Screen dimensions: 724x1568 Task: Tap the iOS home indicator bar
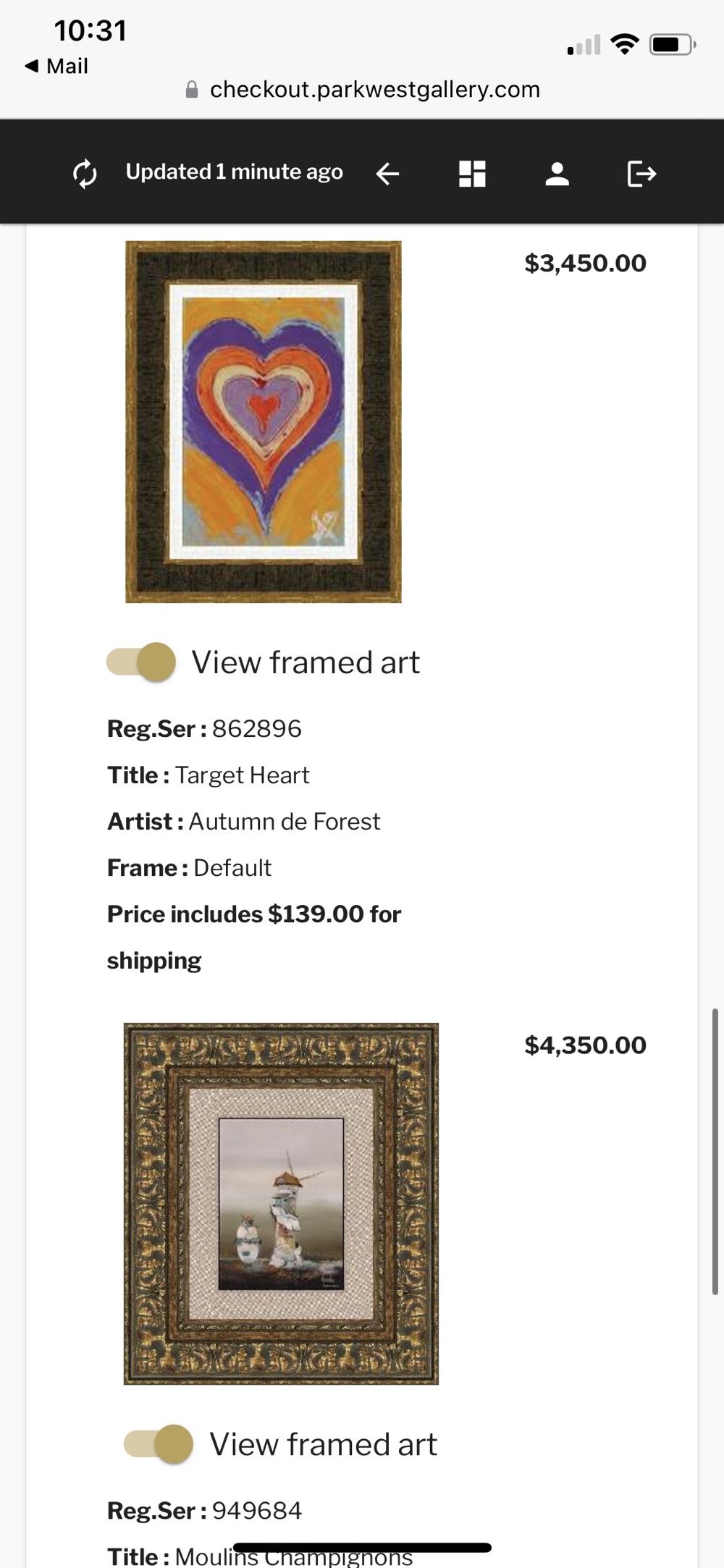[362, 1548]
